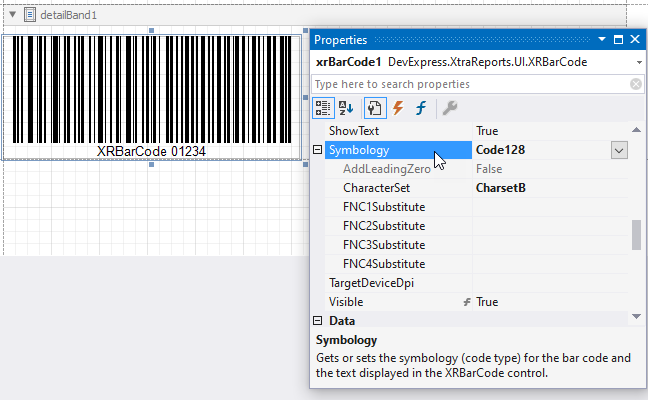Viewport: 648px width, 400px height.
Task: Click the CharsetB value cell
Action: pos(550,188)
